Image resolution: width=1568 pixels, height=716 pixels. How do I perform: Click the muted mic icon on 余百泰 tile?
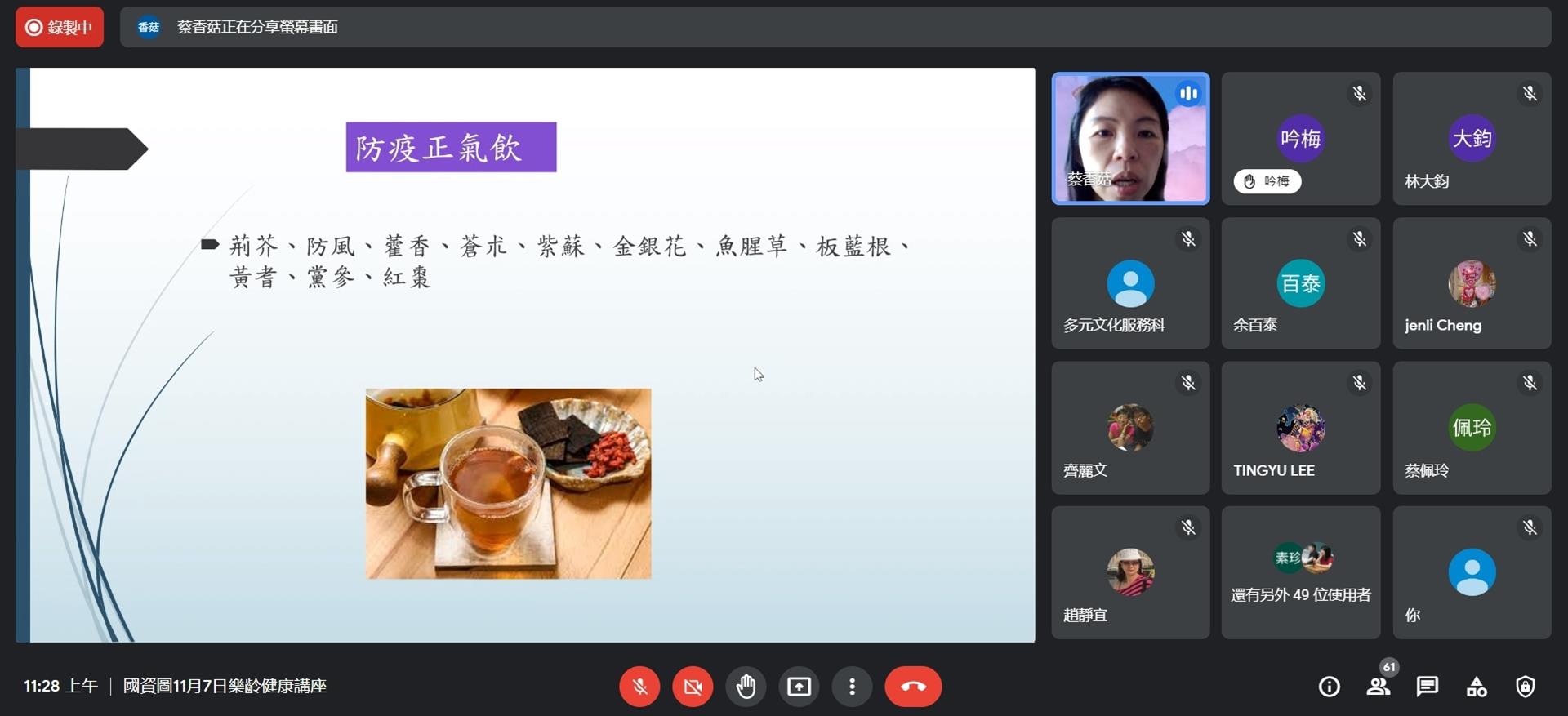point(1359,239)
